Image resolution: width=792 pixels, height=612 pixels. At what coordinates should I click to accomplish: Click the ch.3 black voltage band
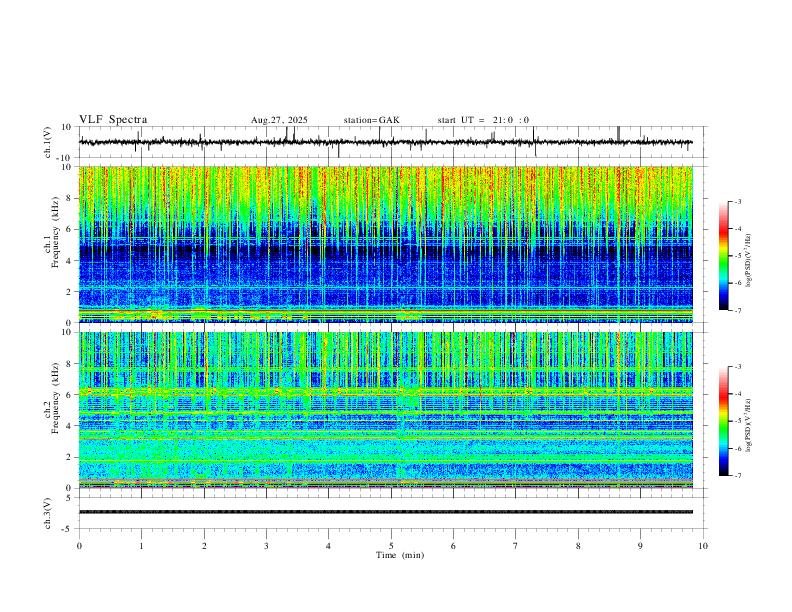pyautogui.click(x=386, y=512)
